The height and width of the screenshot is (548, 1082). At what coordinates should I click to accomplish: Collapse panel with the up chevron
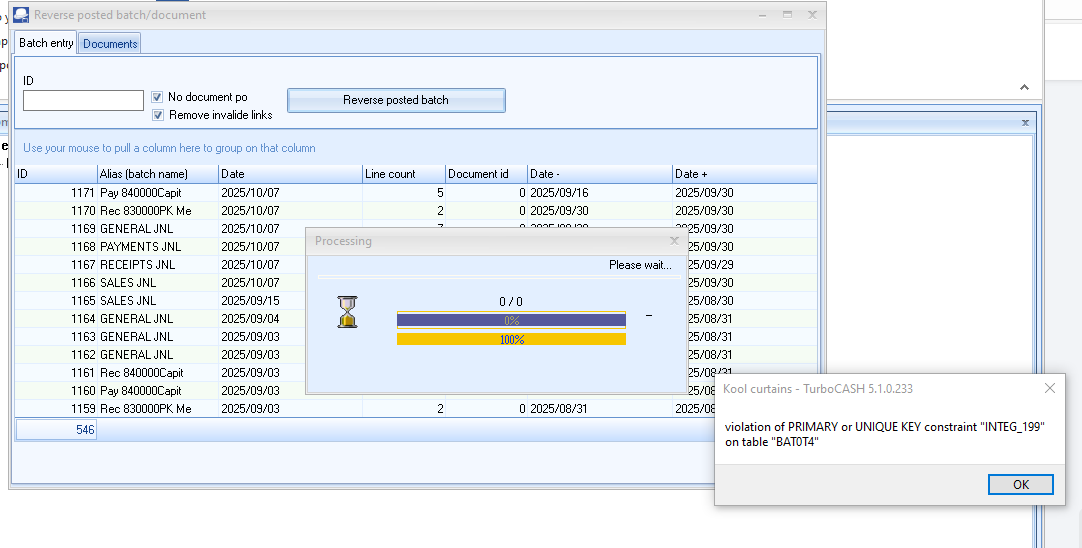click(1024, 87)
